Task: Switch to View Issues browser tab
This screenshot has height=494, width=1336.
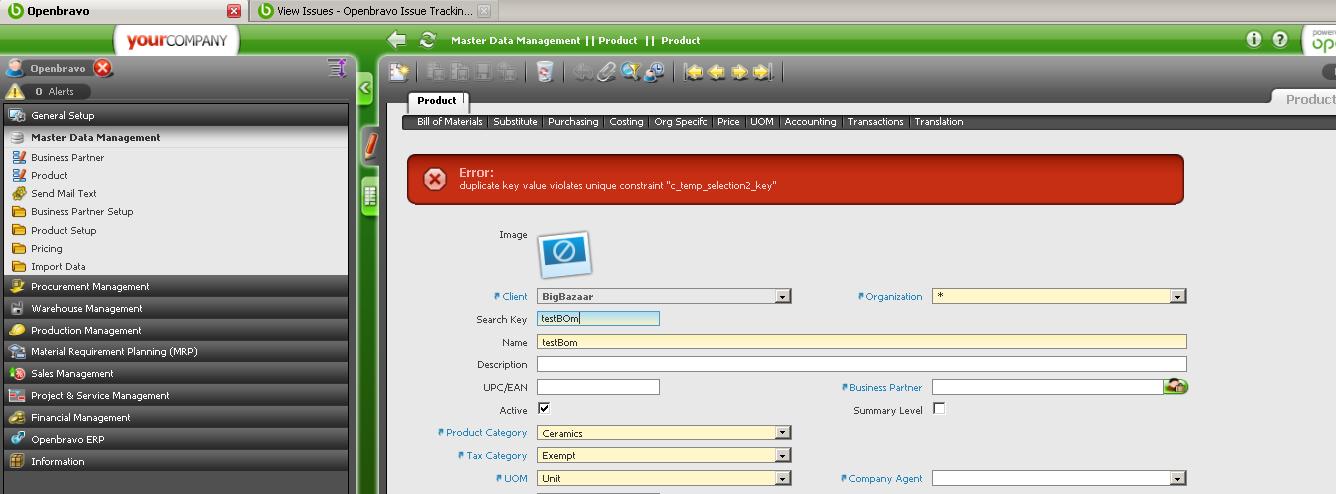Action: click(373, 11)
